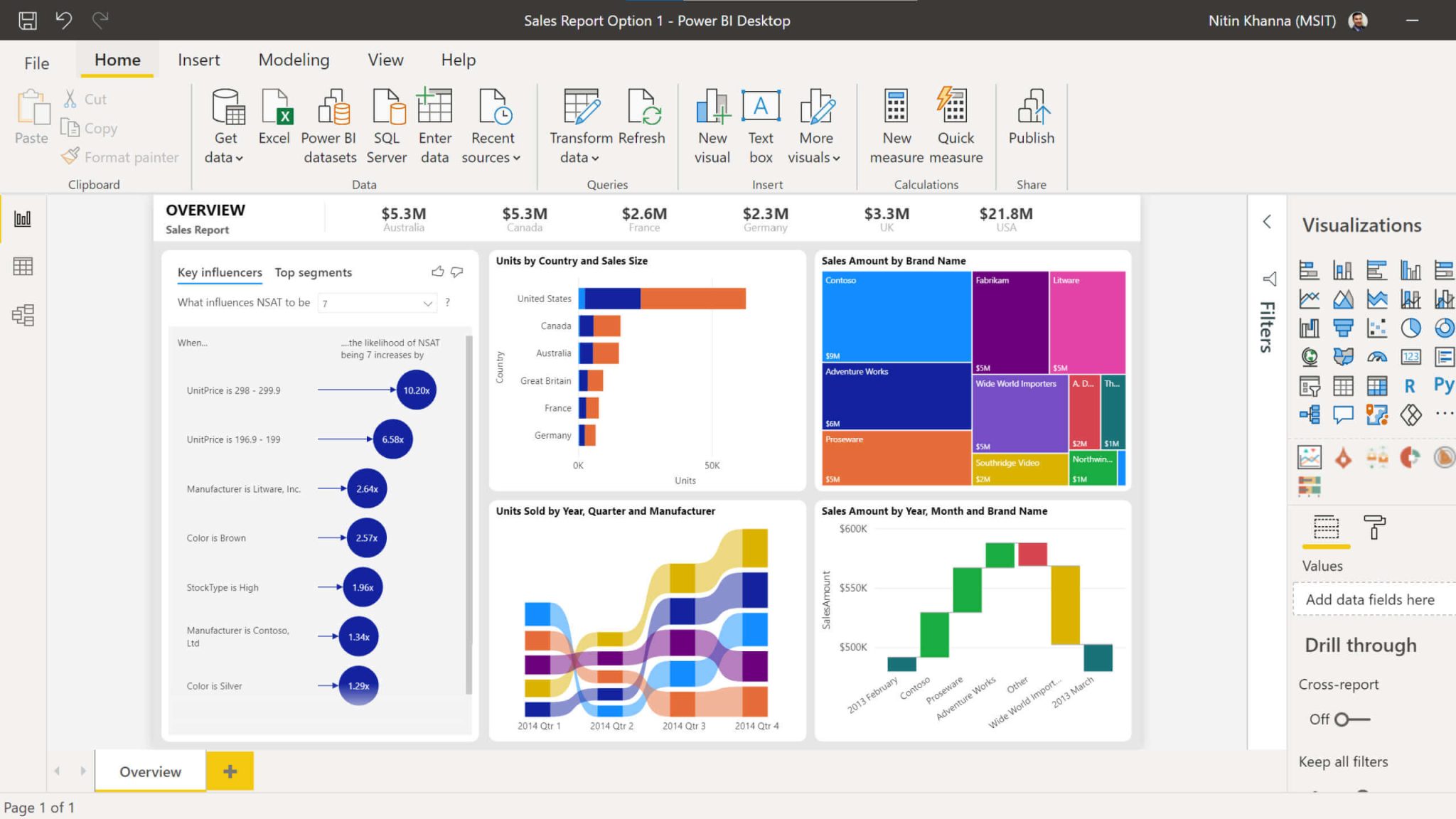The width and height of the screenshot is (1456, 819).
Task: Select the Overview tab
Action: coord(151,770)
